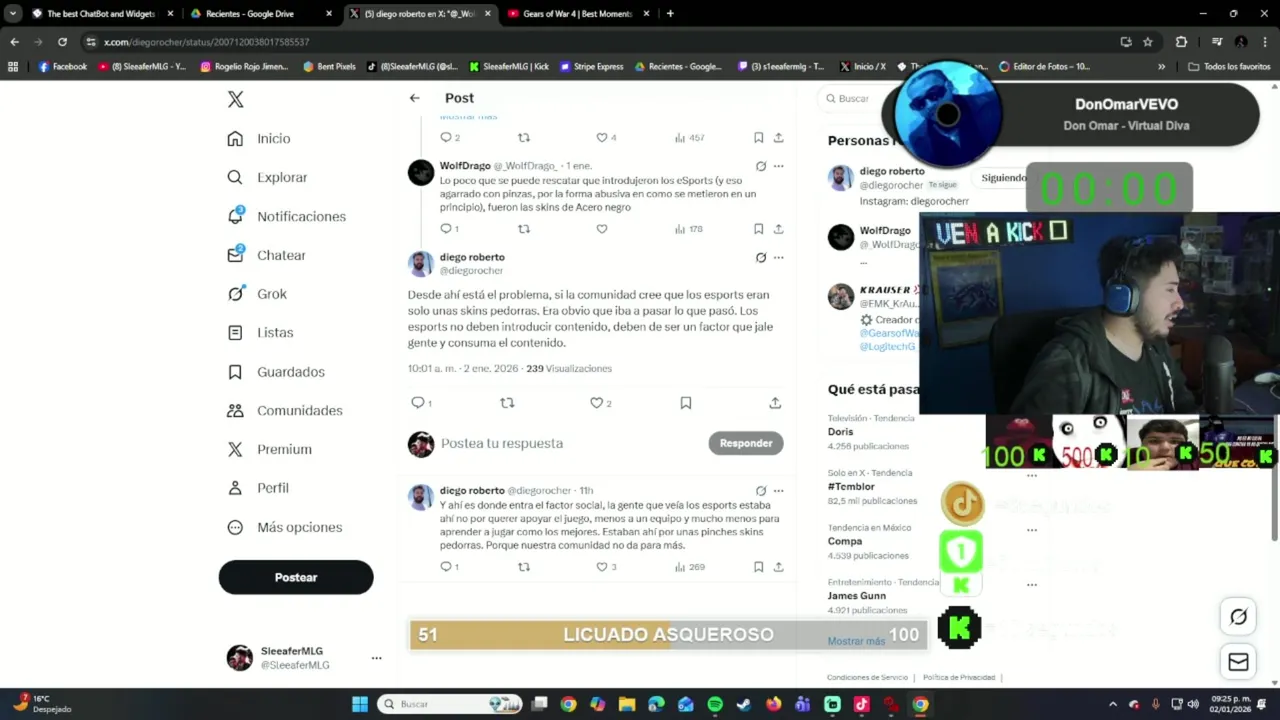Open Explorar in the X sidebar
1280x720 pixels.
click(267, 177)
